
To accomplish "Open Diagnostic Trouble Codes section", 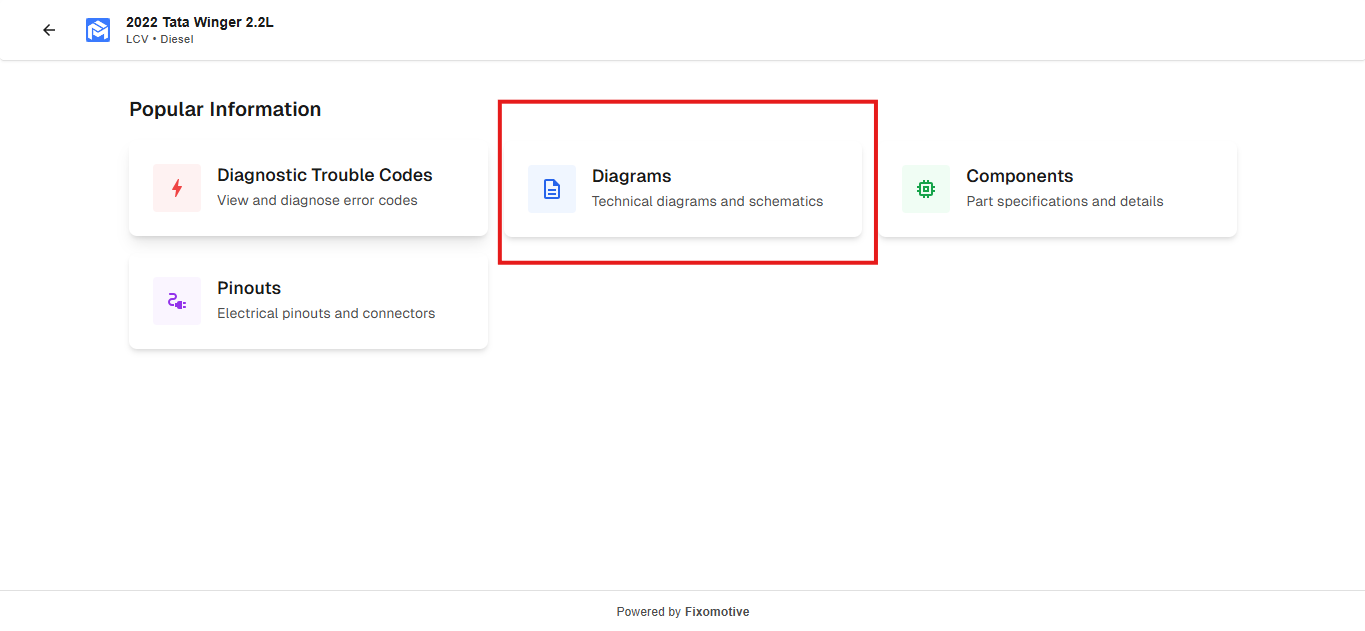I will (x=324, y=175).
